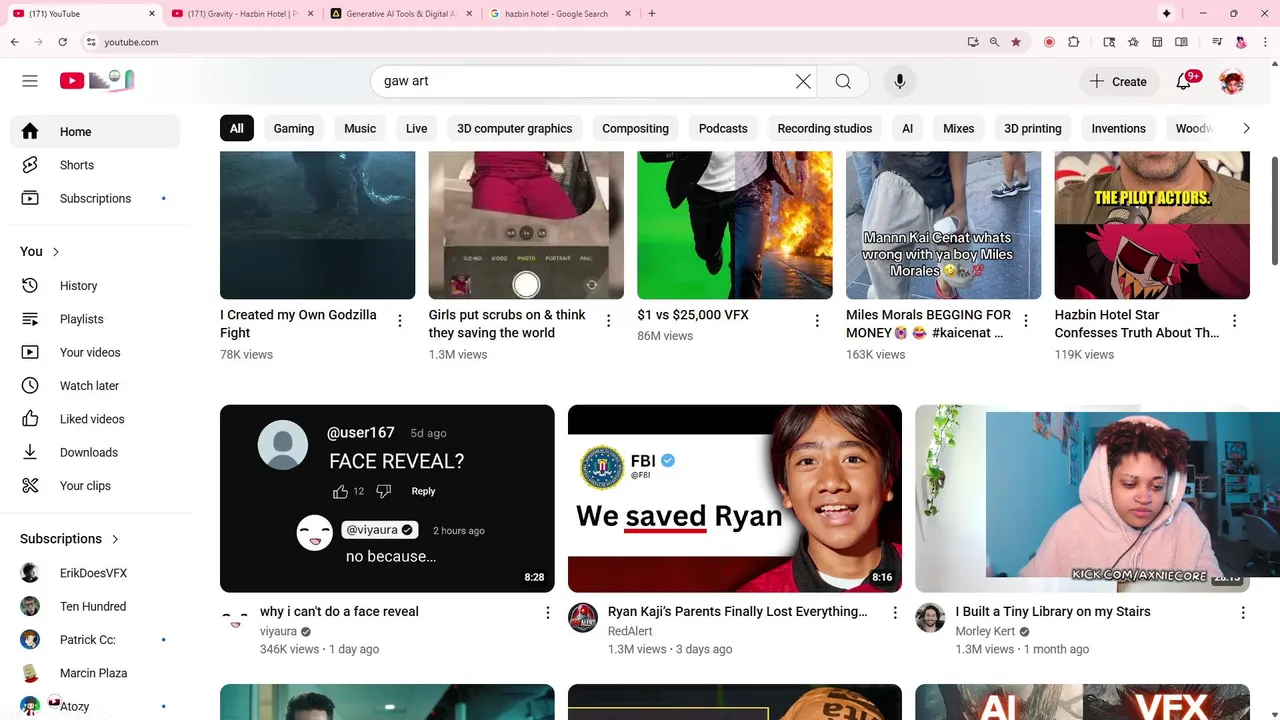The width and height of the screenshot is (1280, 720).
Task: Expand the 'You' section chevron
Action: pos(56,252)
